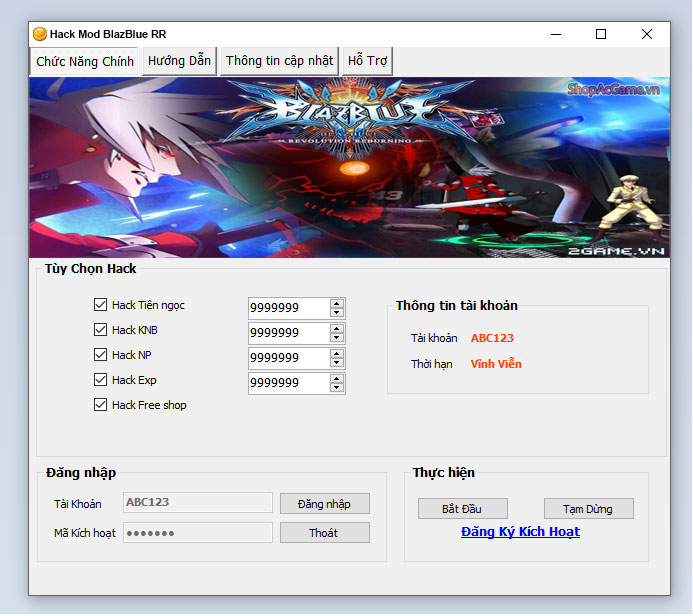Toggle the Hack KNB checkbox
The width and height of the screenshot is (693, 616).
click(100, 330)
